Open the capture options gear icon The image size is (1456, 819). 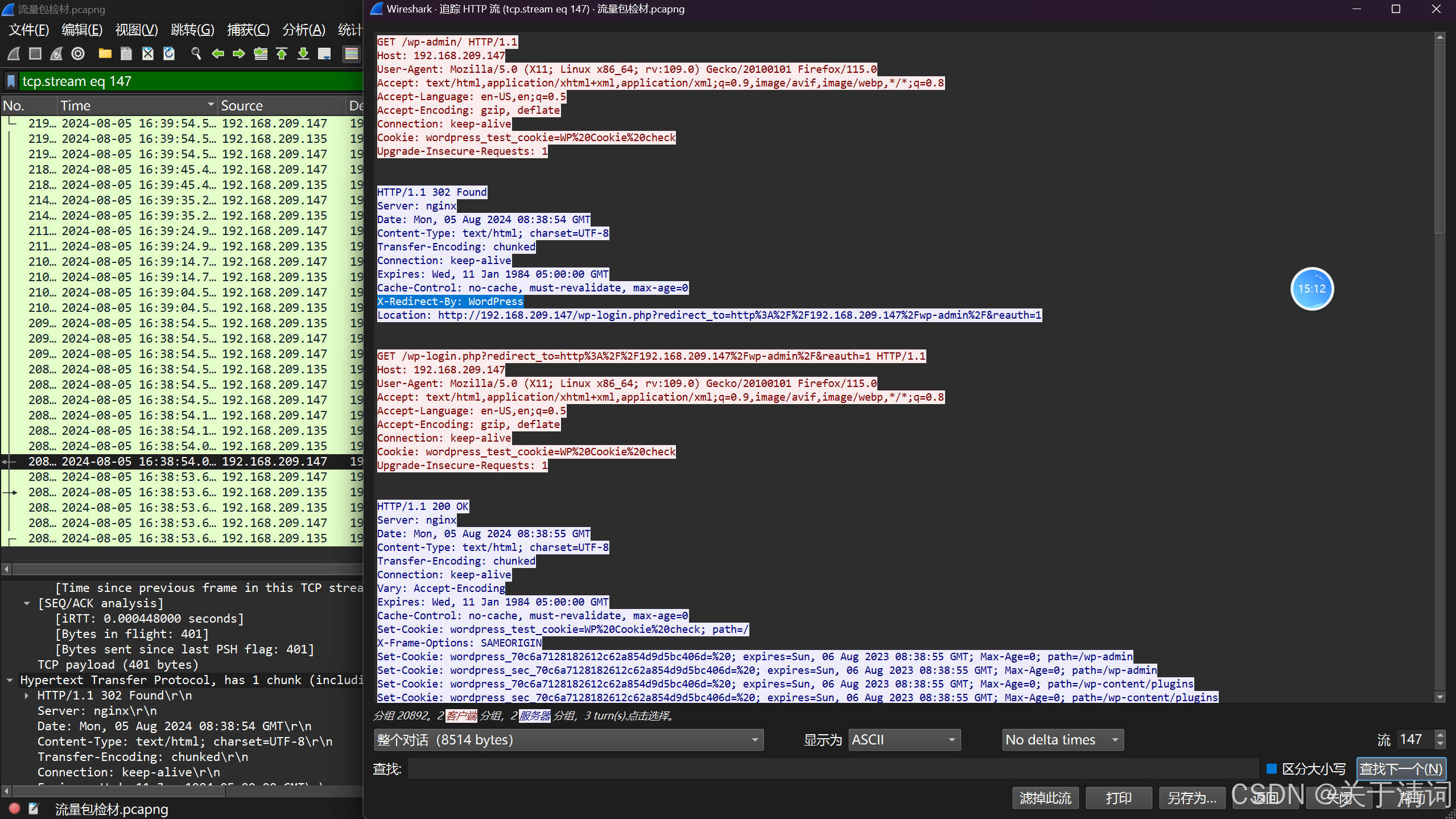click(x=78, y=53)
